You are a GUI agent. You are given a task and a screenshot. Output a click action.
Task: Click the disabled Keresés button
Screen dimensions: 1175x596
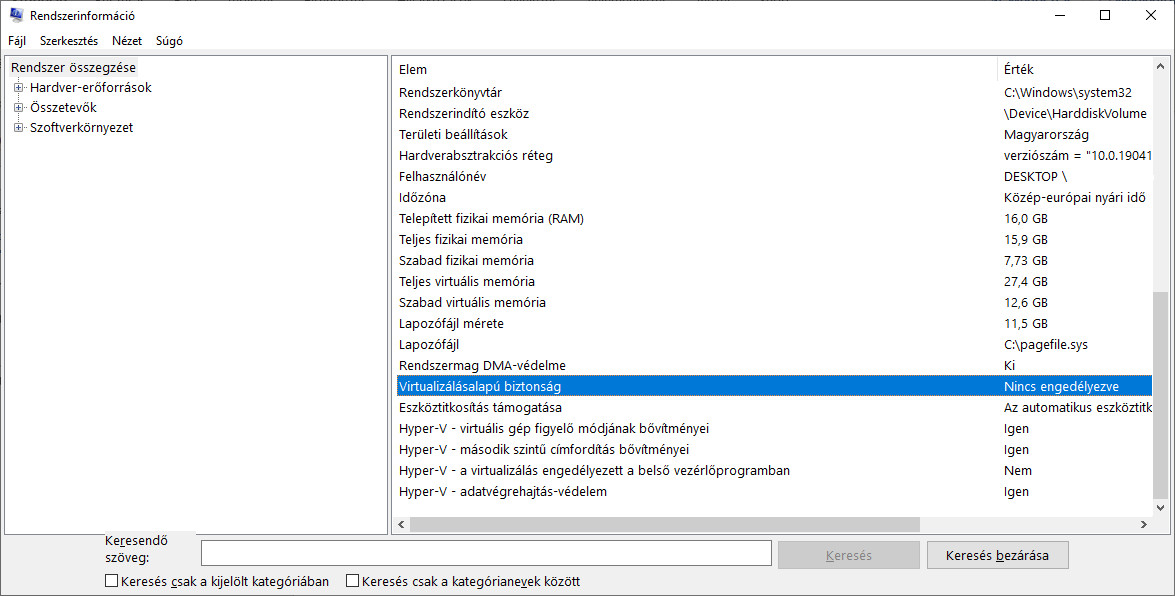pos(849,556)
